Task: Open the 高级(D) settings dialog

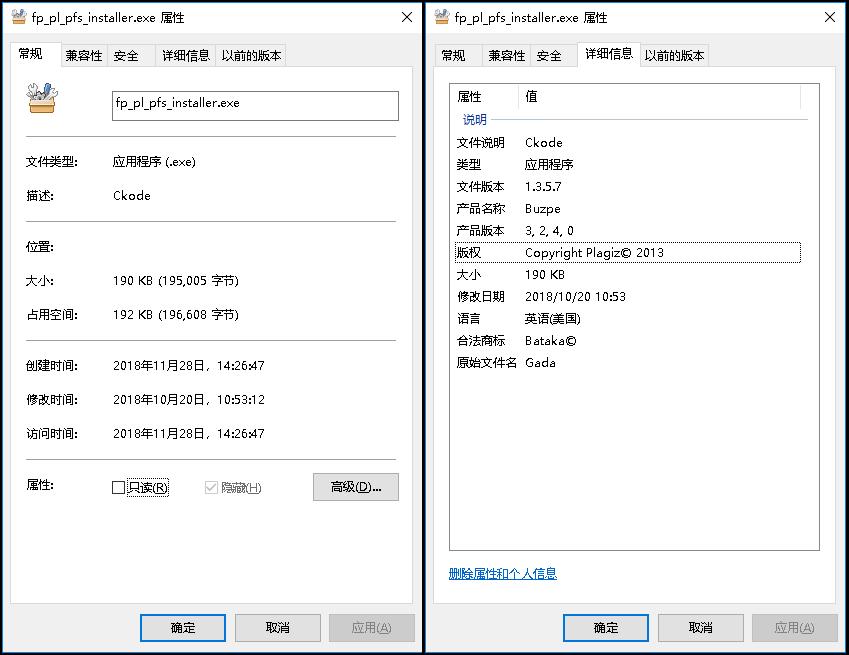Action: [x=355, y=486]
